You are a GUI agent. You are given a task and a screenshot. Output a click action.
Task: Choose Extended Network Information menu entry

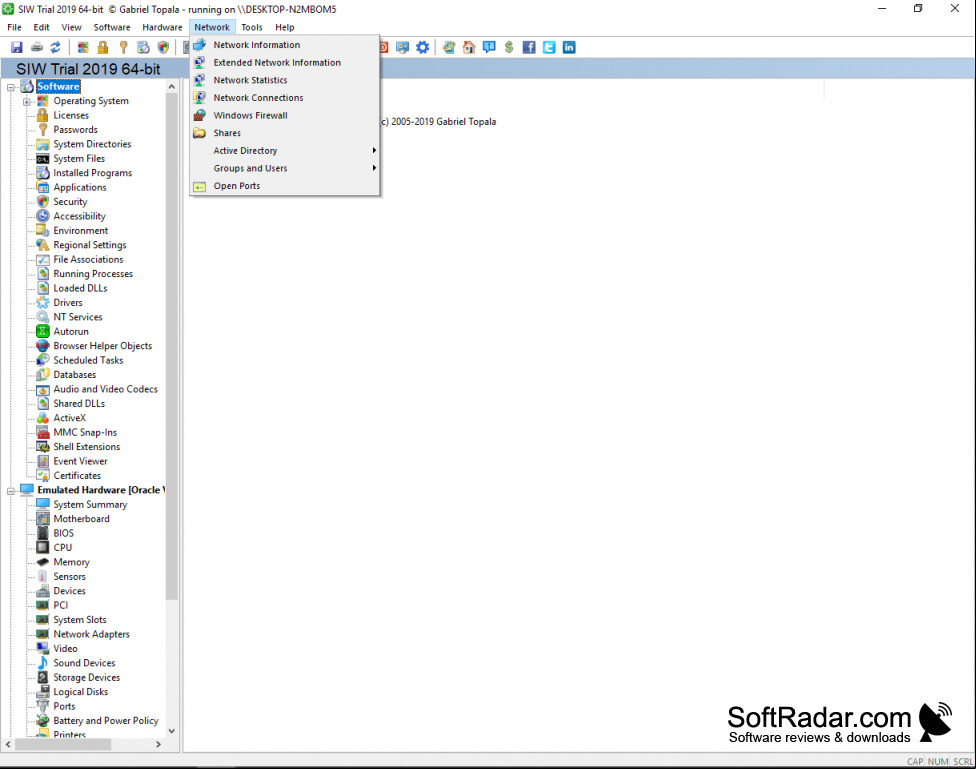[284, 62]
